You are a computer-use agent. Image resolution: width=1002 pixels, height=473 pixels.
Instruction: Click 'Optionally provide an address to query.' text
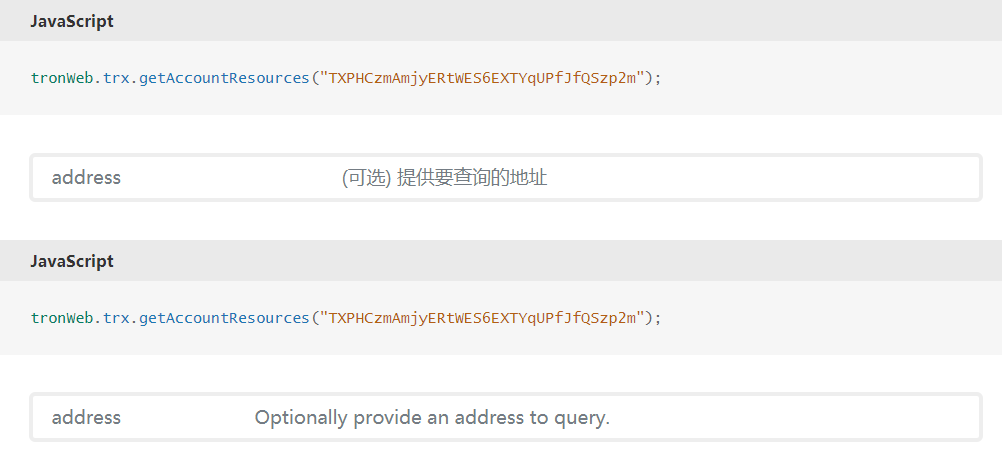click(433, 418)
